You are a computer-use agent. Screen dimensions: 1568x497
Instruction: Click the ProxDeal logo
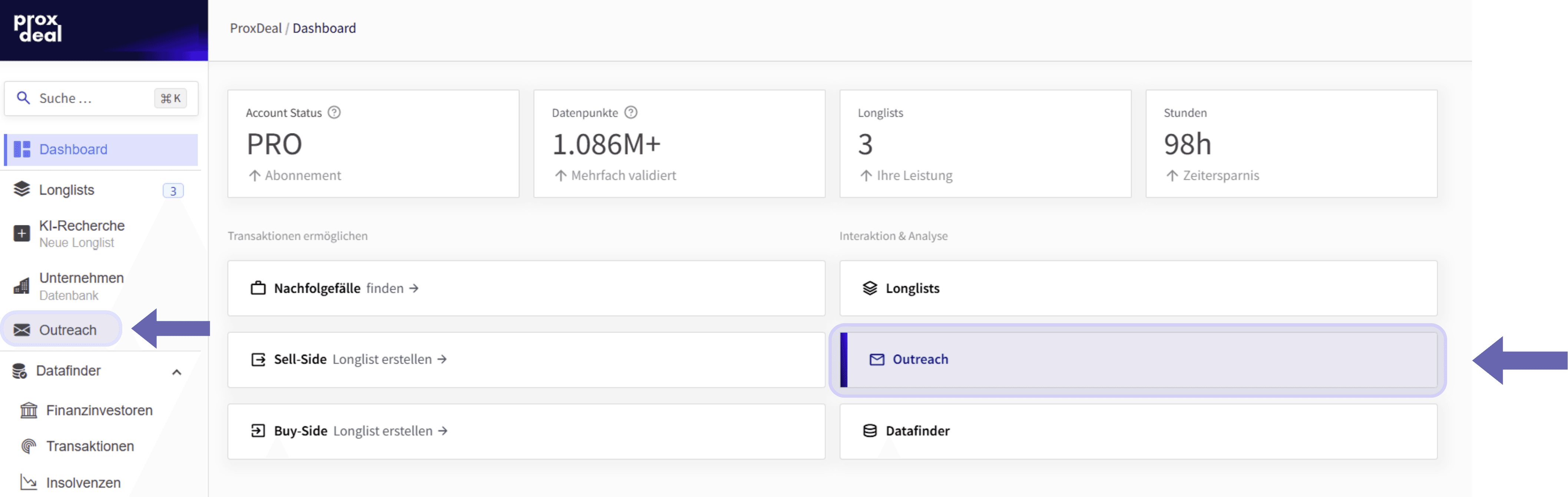pos(38,29)
